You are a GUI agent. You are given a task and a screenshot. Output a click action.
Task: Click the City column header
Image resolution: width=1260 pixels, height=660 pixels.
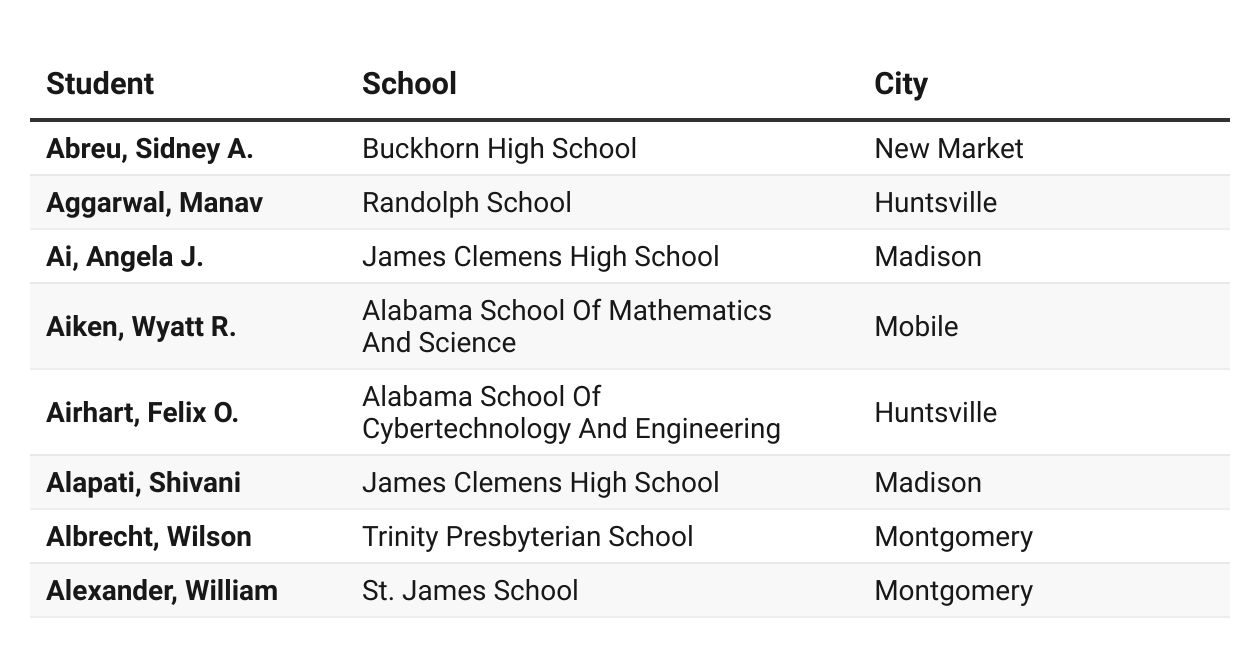(x=901, y=84)
